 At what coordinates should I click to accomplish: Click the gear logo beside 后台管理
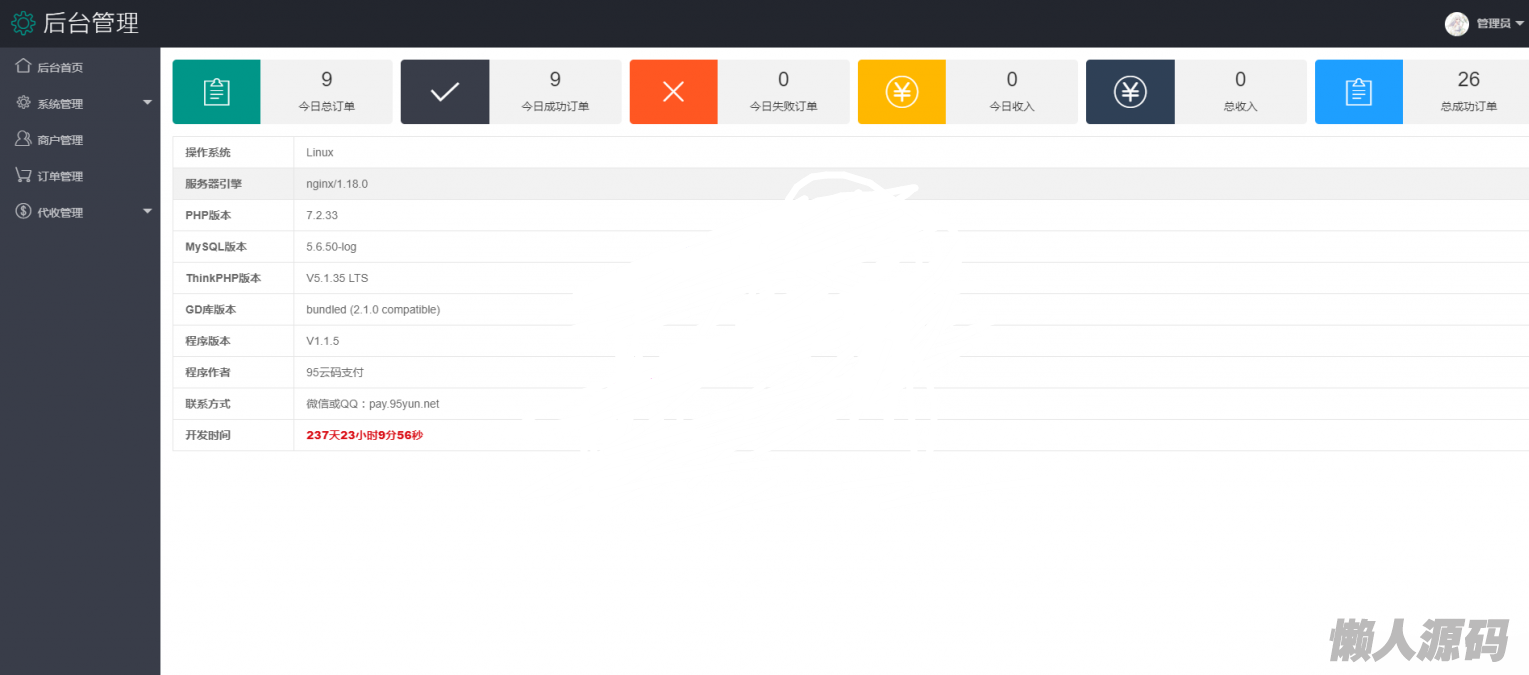tap(22, 22)
